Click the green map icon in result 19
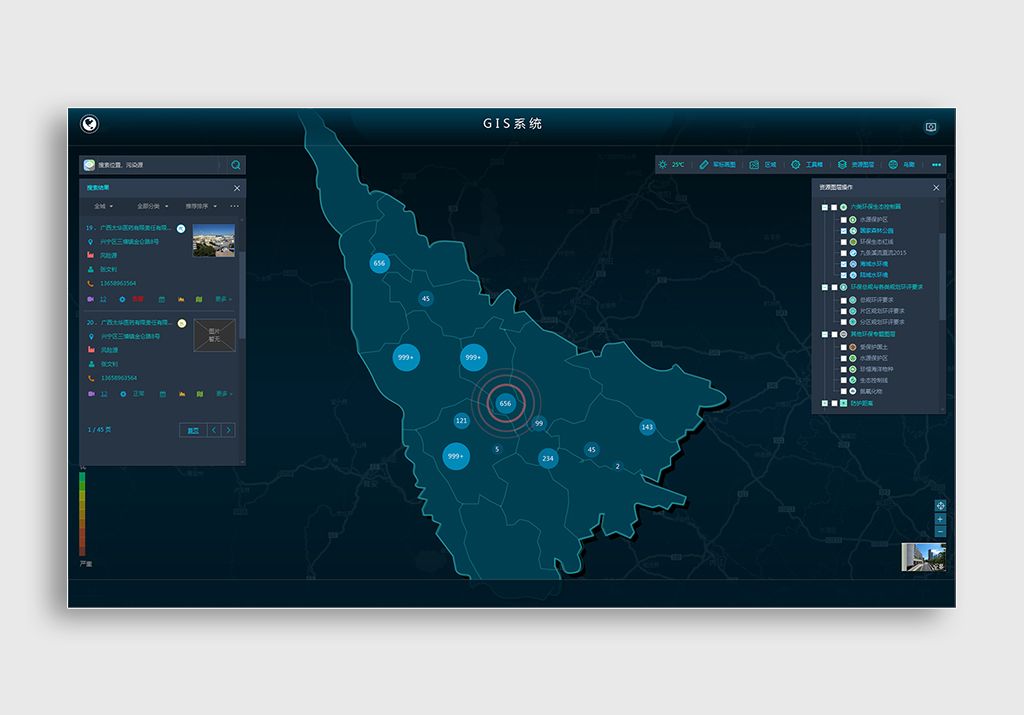 pos(199,299)
